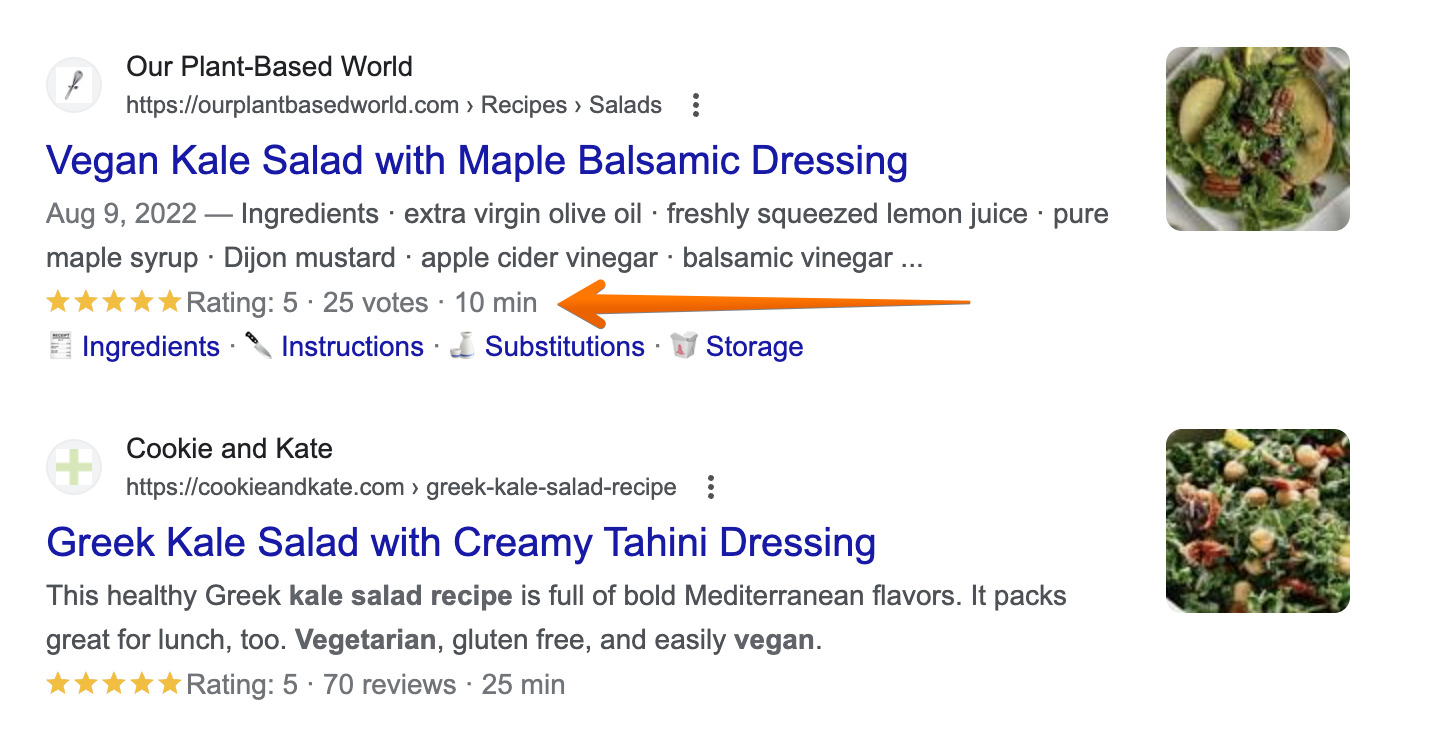Open Greek Kale Salad with Creamy Tahini Dressing
Image resolution: width=1442 pixels, height=744 pixels.
point(461,543)
